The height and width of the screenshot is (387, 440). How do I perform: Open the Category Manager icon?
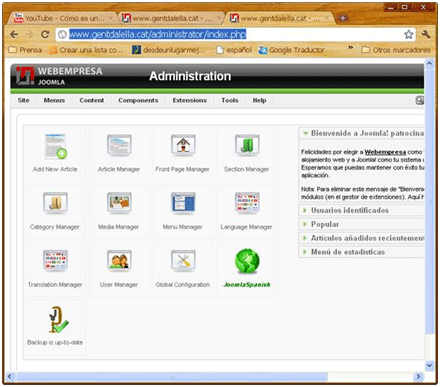(55, 203)
